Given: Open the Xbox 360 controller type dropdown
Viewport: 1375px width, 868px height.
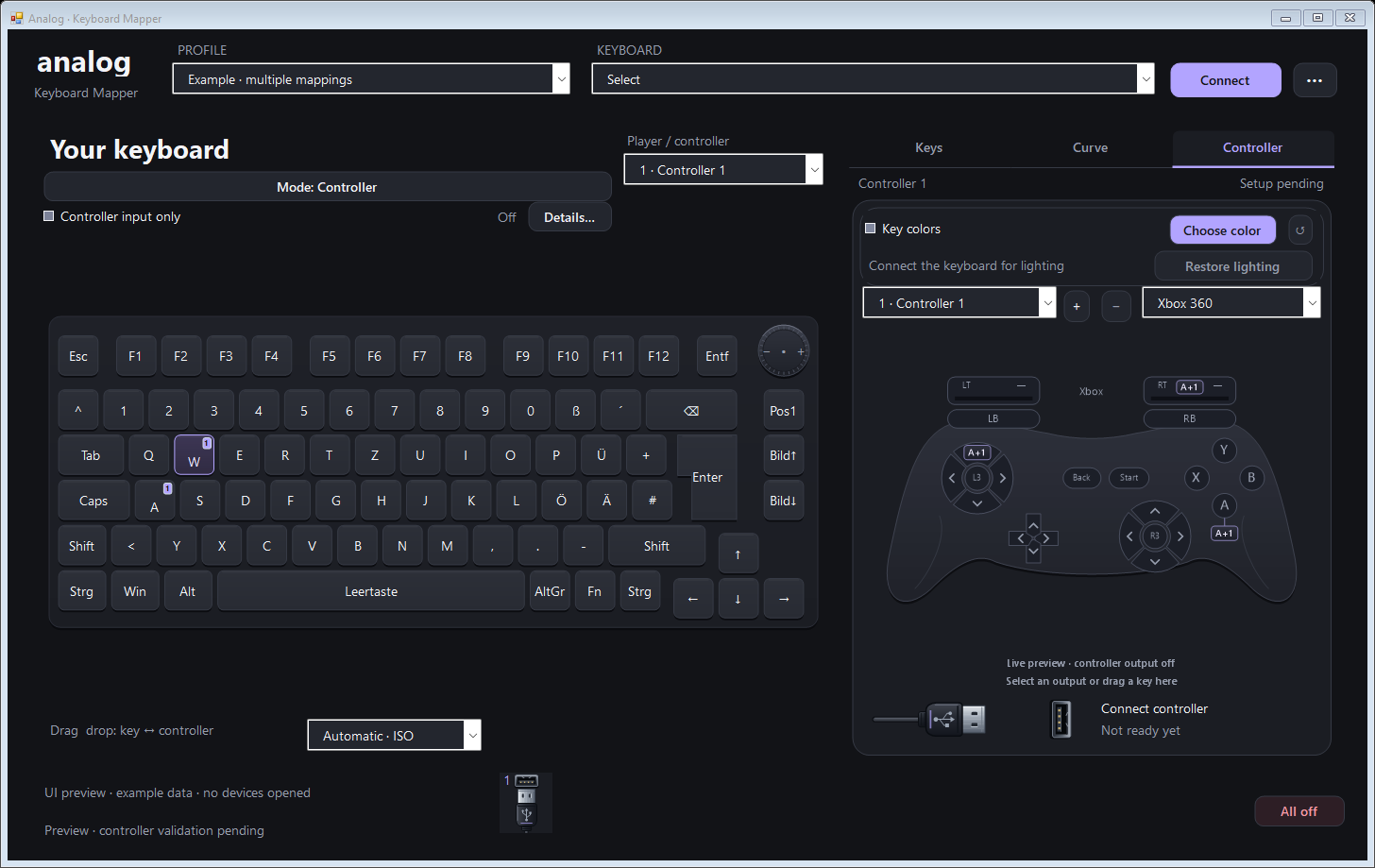Looking at the screenshot, I should pyautogui.click(x=1231, y=303).
